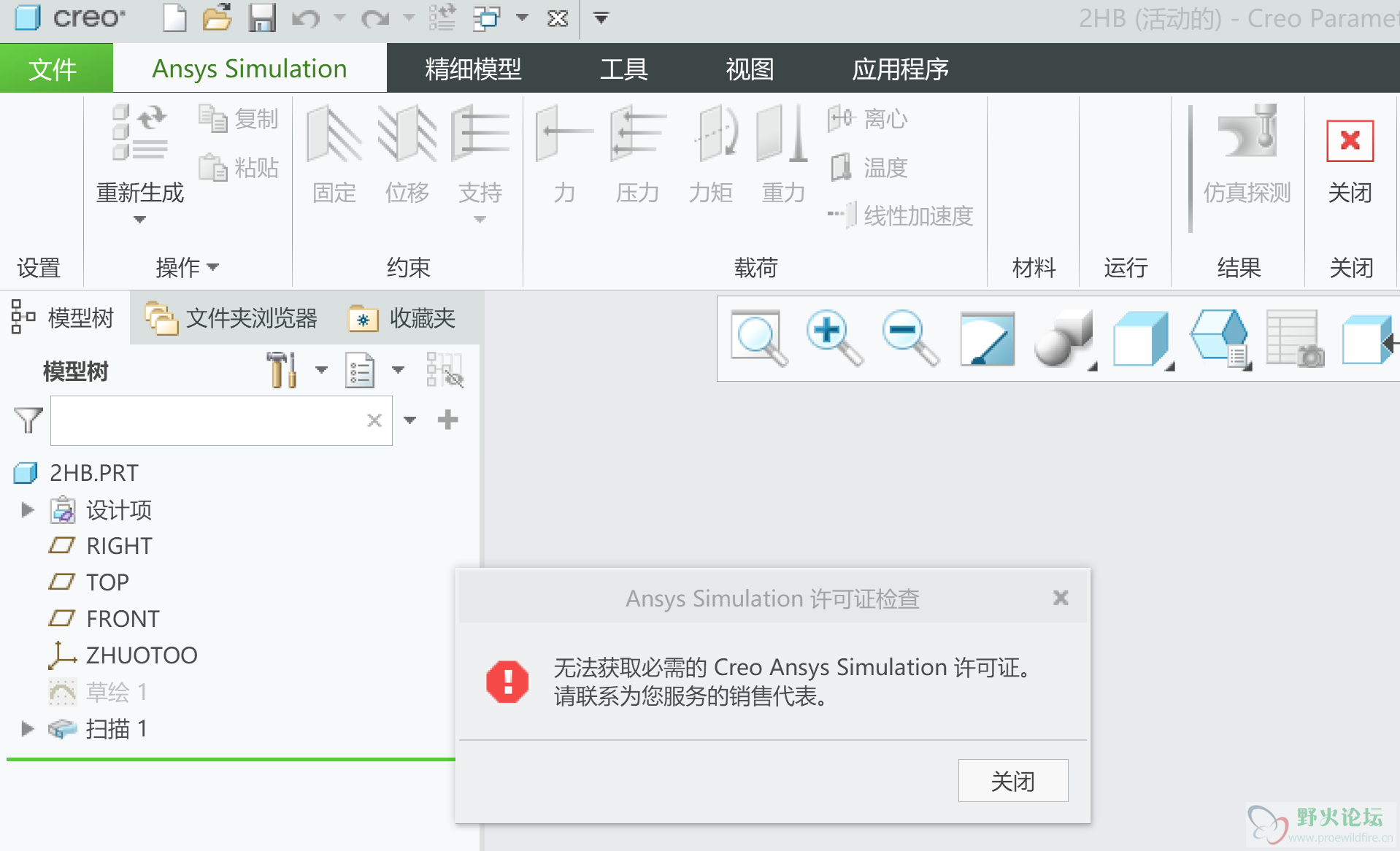Switch to the 文件夹浏览器 tab

pyautogui.click(x=232, y=318)
